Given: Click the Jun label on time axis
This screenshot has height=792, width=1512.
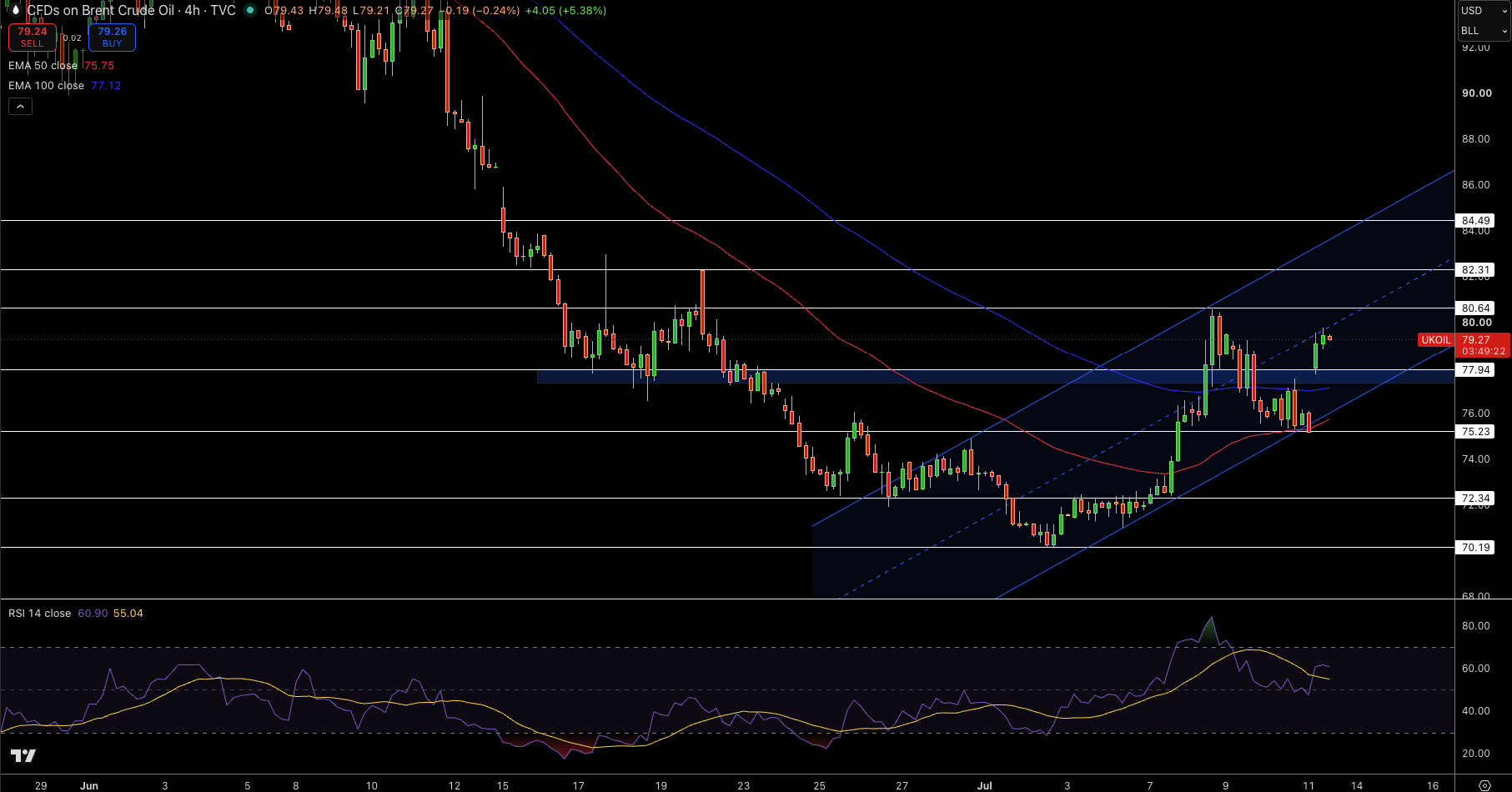Looking at the screenshot, I should pyautogui.click(x=89, y=785).
